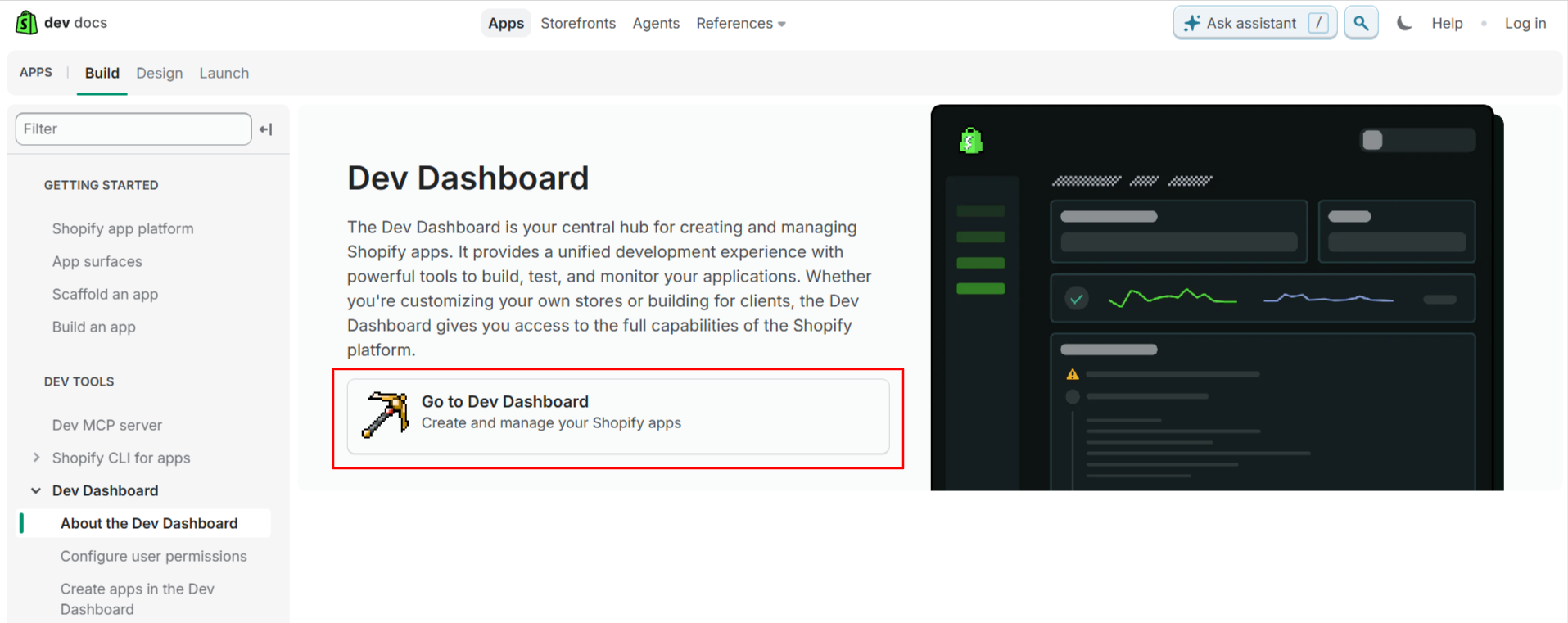The height and width of the screenshot is (623, 1568).
Task: Click the Shopify bag in the dashboard illustration
Action: click(x=971, y=141)
